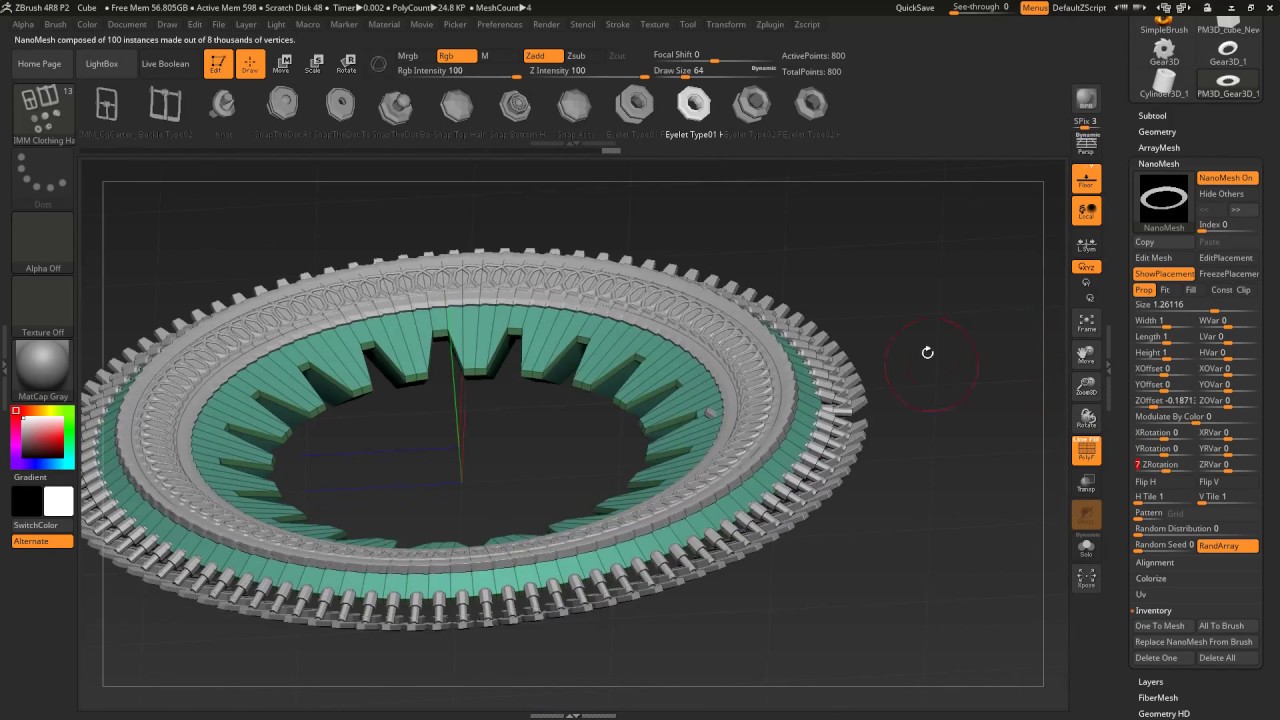
Task: Expand the Layers section
Action: tap(1150, 682)
